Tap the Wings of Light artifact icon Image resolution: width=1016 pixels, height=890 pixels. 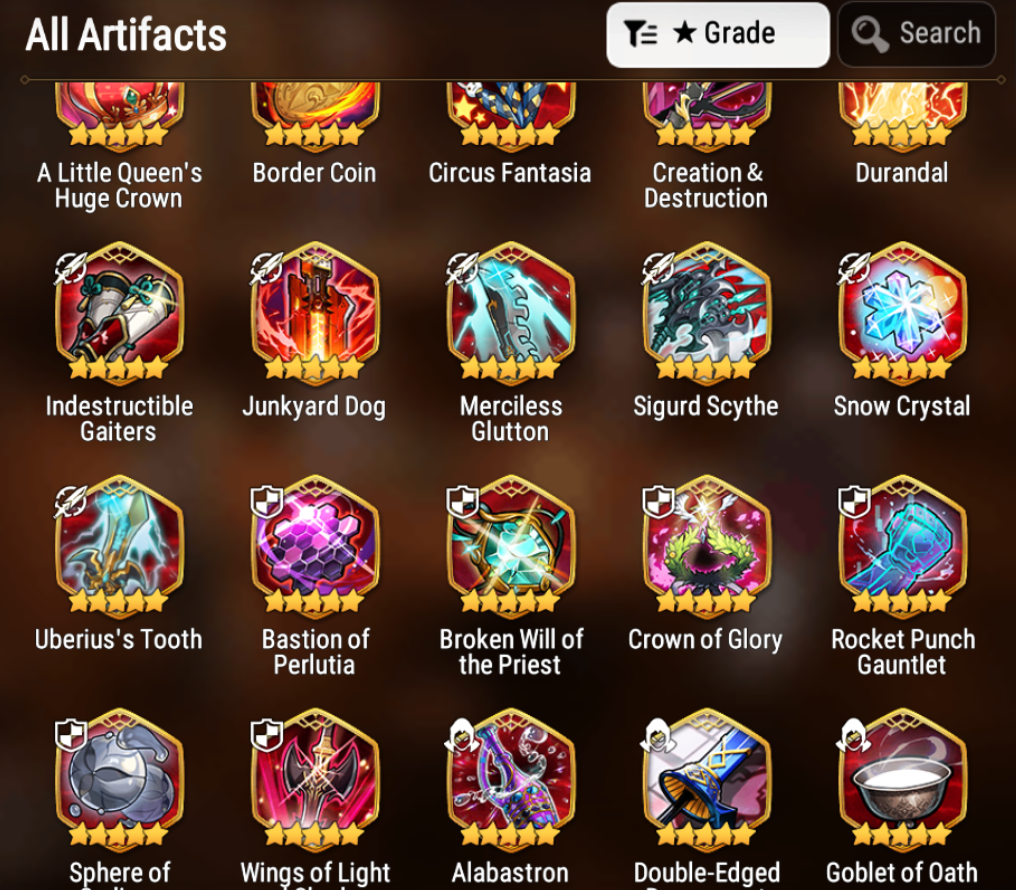point(315,777)
